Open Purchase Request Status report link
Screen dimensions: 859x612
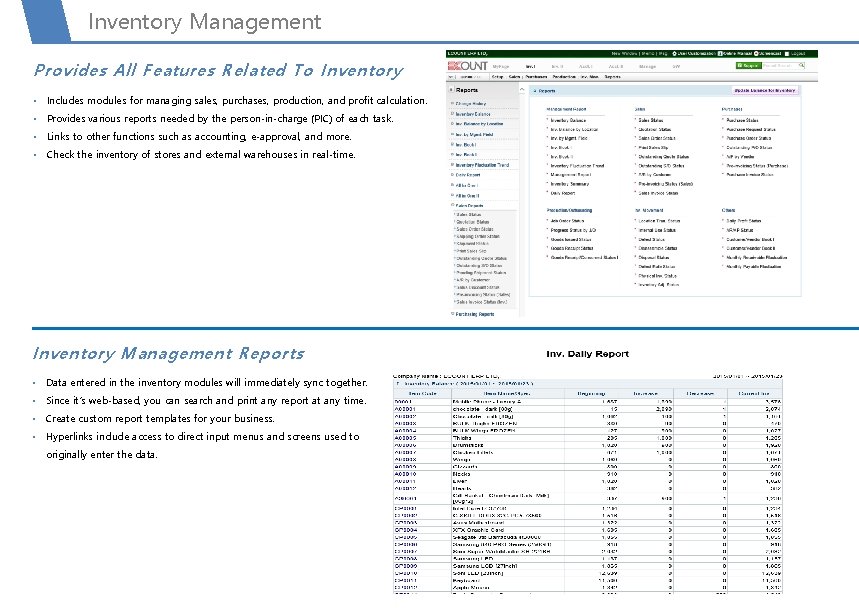[751, 129]
